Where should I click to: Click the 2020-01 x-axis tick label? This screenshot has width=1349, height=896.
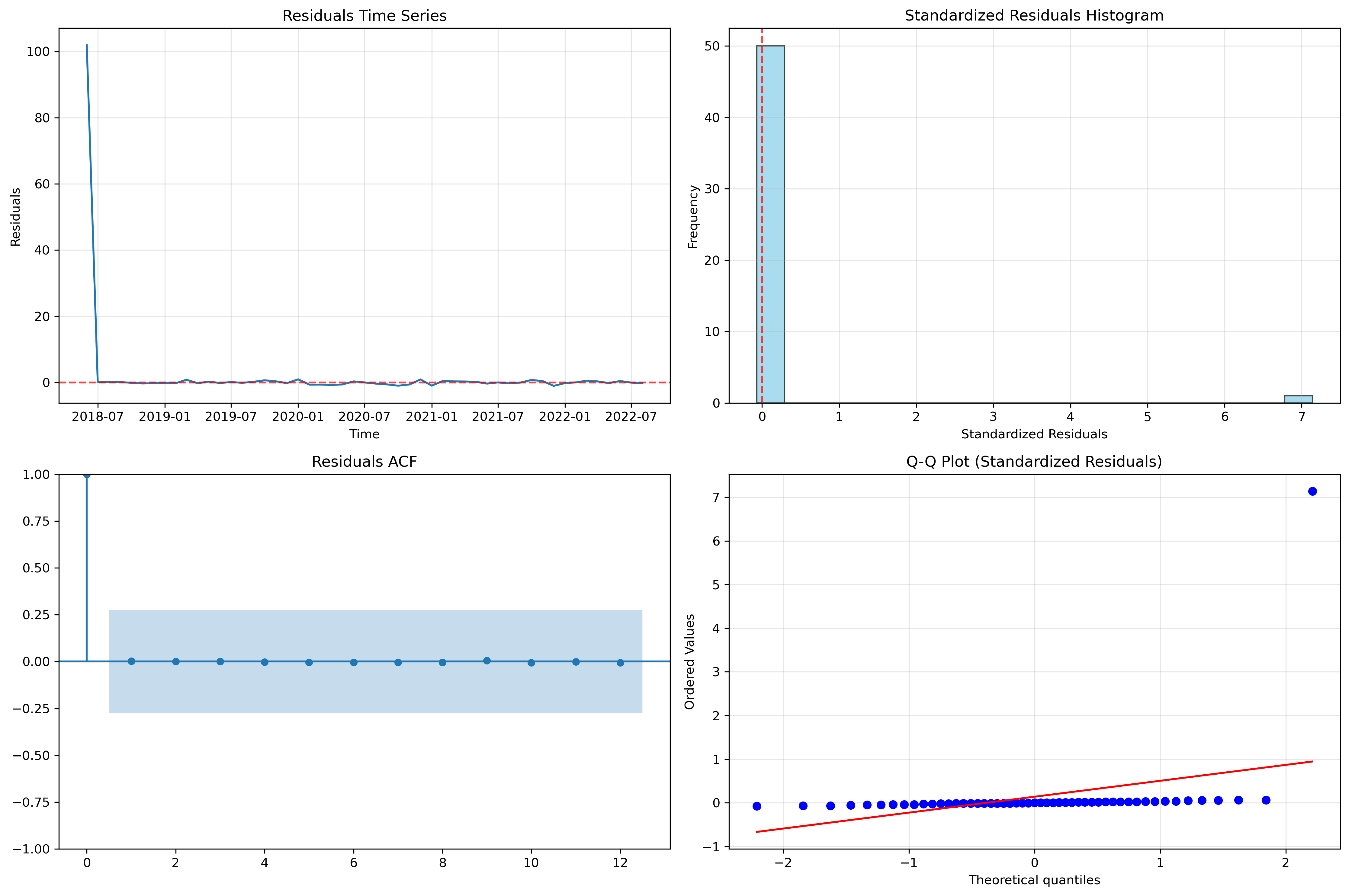[x=298, y=417]
